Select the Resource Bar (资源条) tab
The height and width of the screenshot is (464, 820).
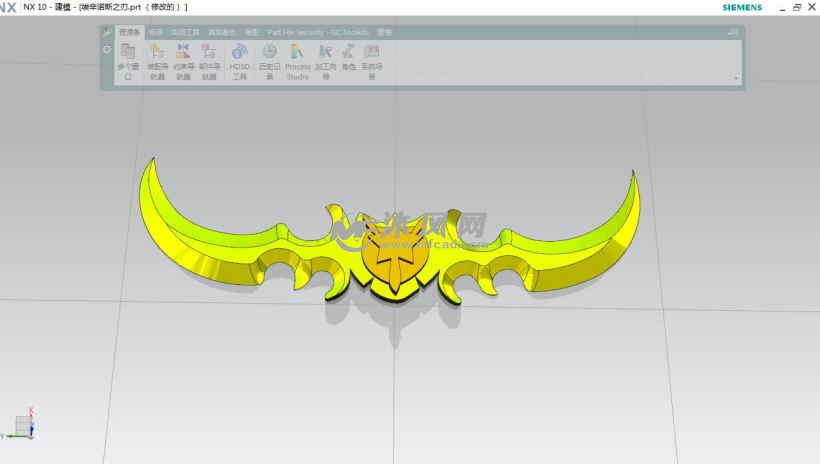click(x=130, y=32)
